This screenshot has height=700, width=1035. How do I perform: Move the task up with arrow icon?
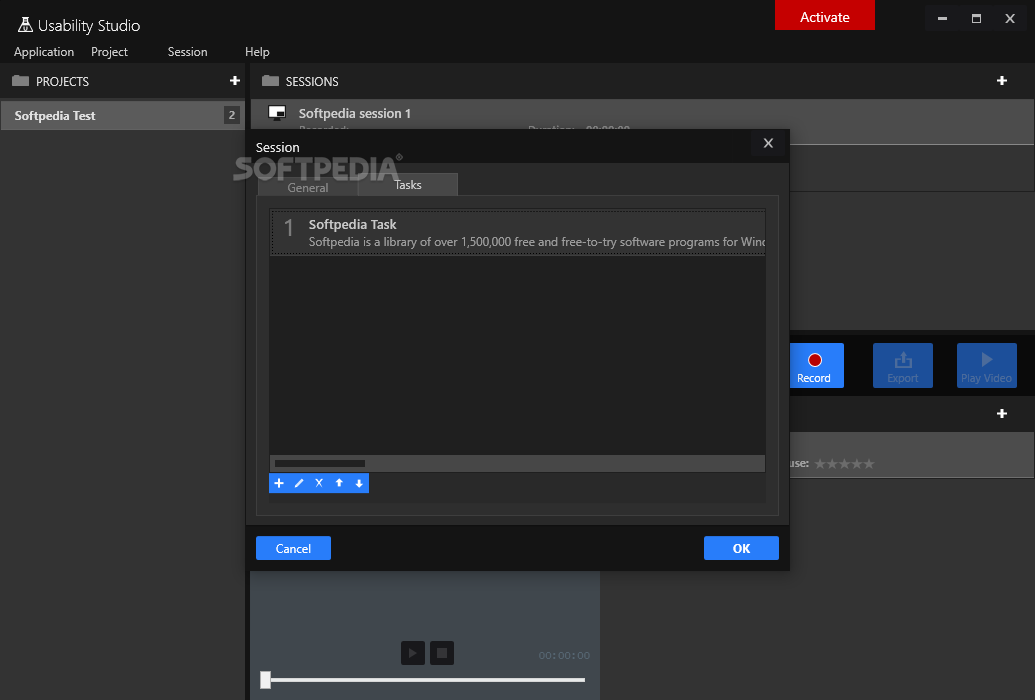[x=339, y=483]
